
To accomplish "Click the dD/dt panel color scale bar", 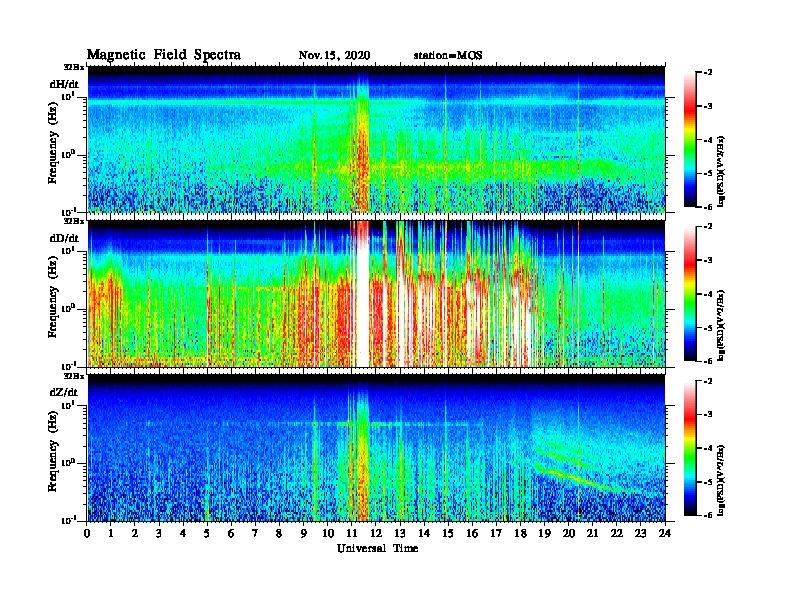I will 690,294.
